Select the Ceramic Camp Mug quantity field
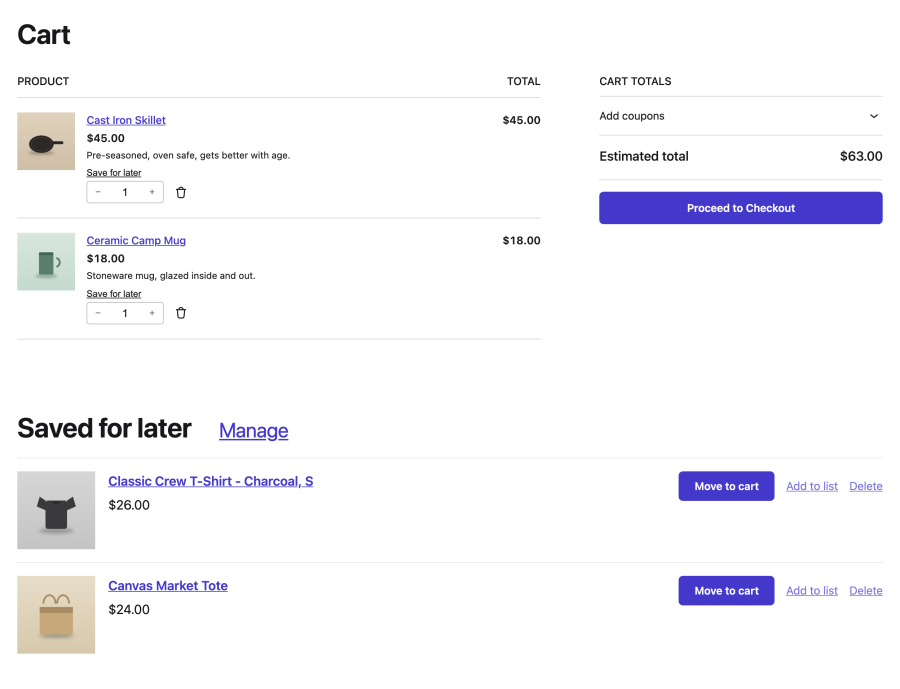900x689 pixels. click(x=125, y=313)
